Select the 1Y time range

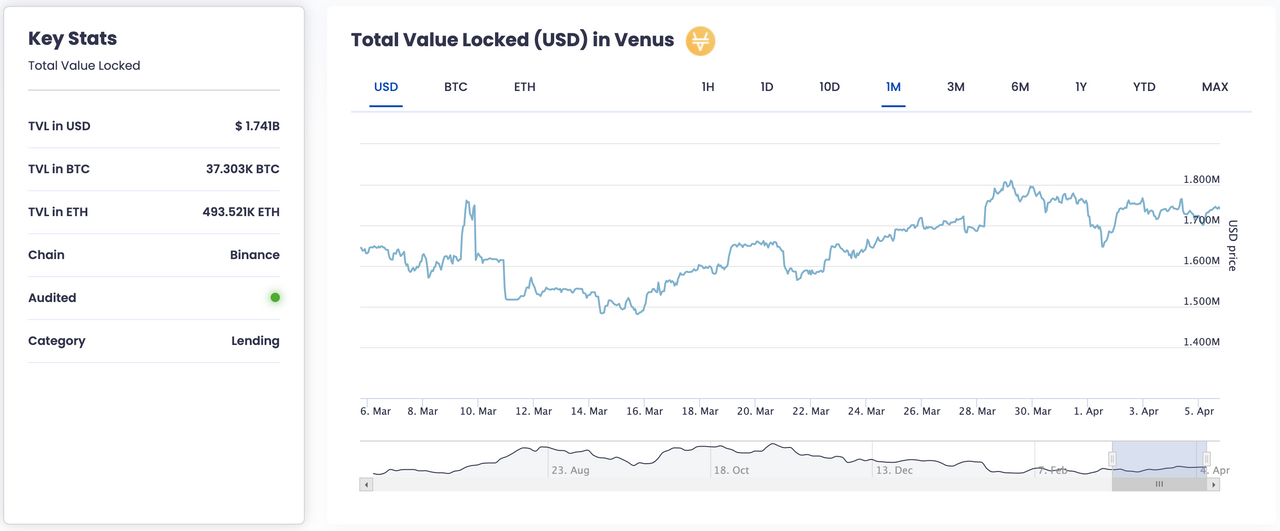coord(1081,87)
